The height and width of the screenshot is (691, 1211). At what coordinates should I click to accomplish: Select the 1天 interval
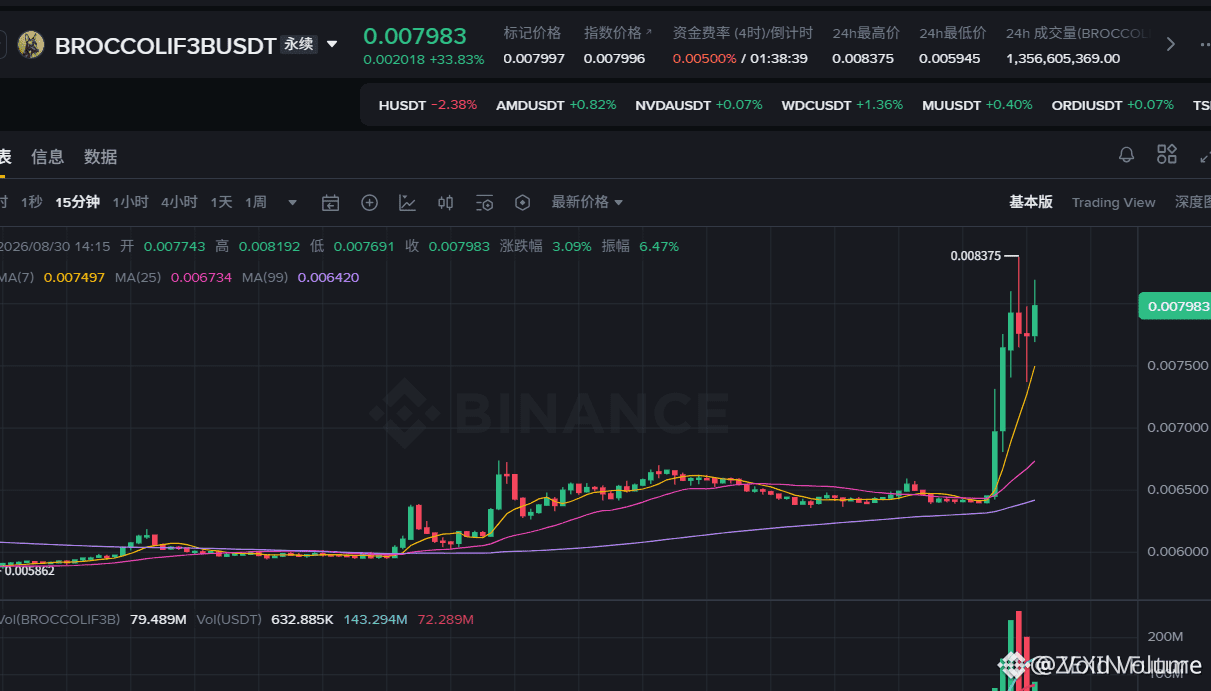[221, 202]
